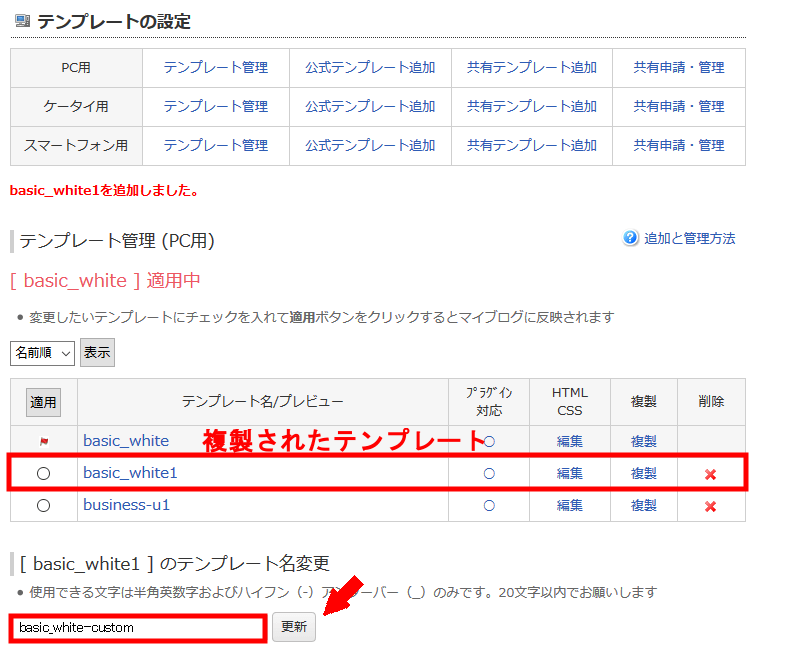Open ケータイ用 共有テンプレート追加 link

click(532, 107)
